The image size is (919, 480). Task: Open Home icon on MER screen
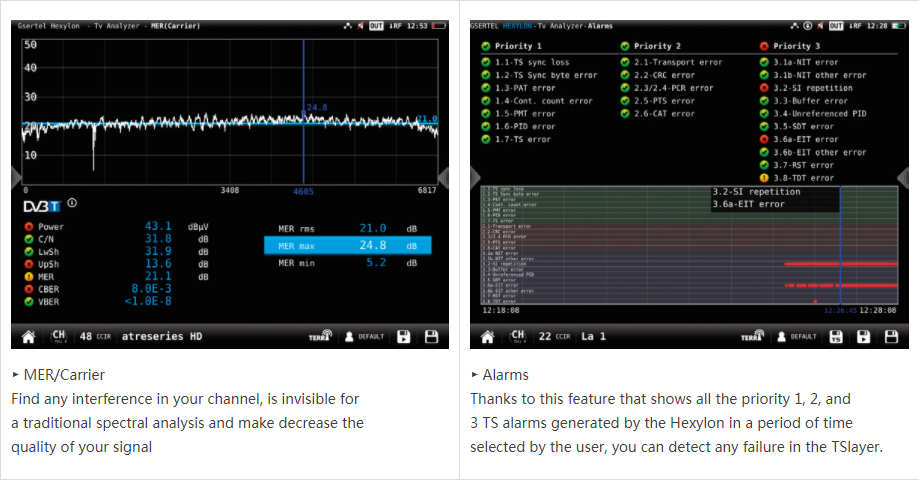click(x=28, y=337)
